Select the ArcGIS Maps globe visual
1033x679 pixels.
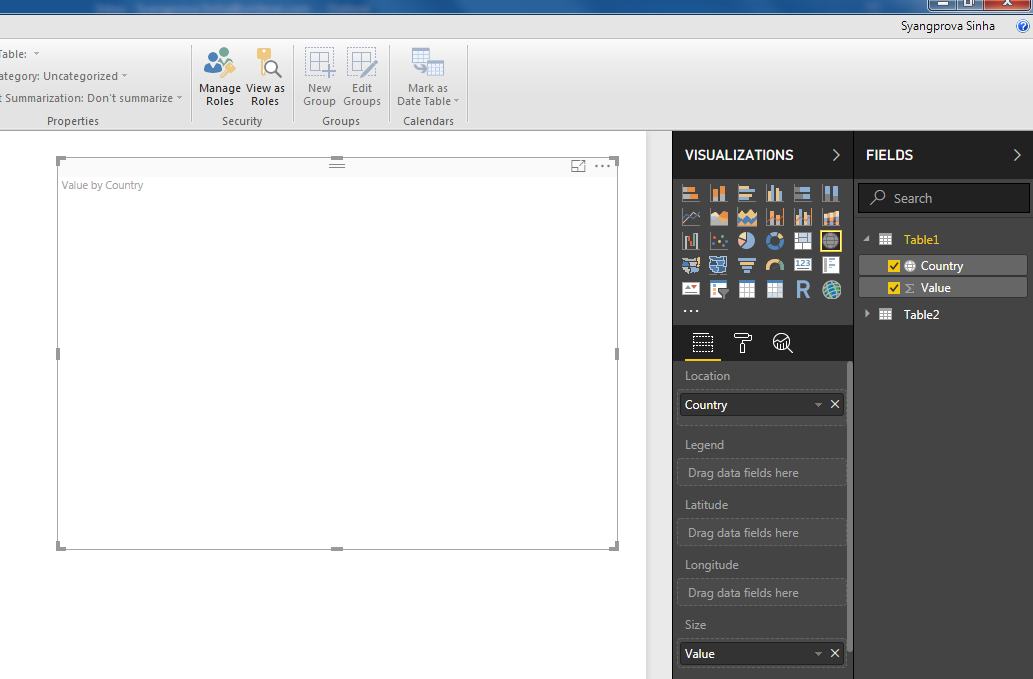831,289
